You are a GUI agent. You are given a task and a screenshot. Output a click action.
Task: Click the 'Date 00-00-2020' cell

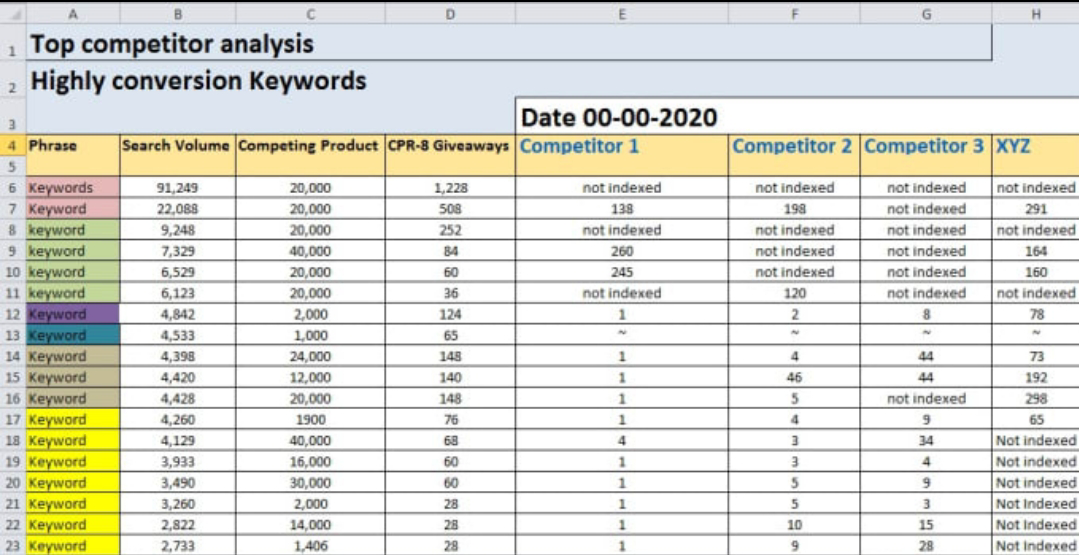[619, 117]
